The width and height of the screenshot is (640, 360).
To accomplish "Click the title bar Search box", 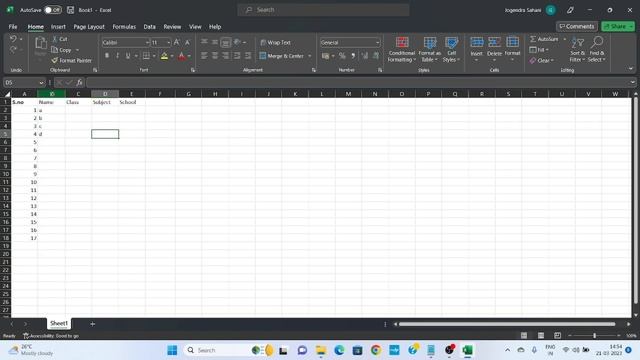I will (x=323, y=10).
